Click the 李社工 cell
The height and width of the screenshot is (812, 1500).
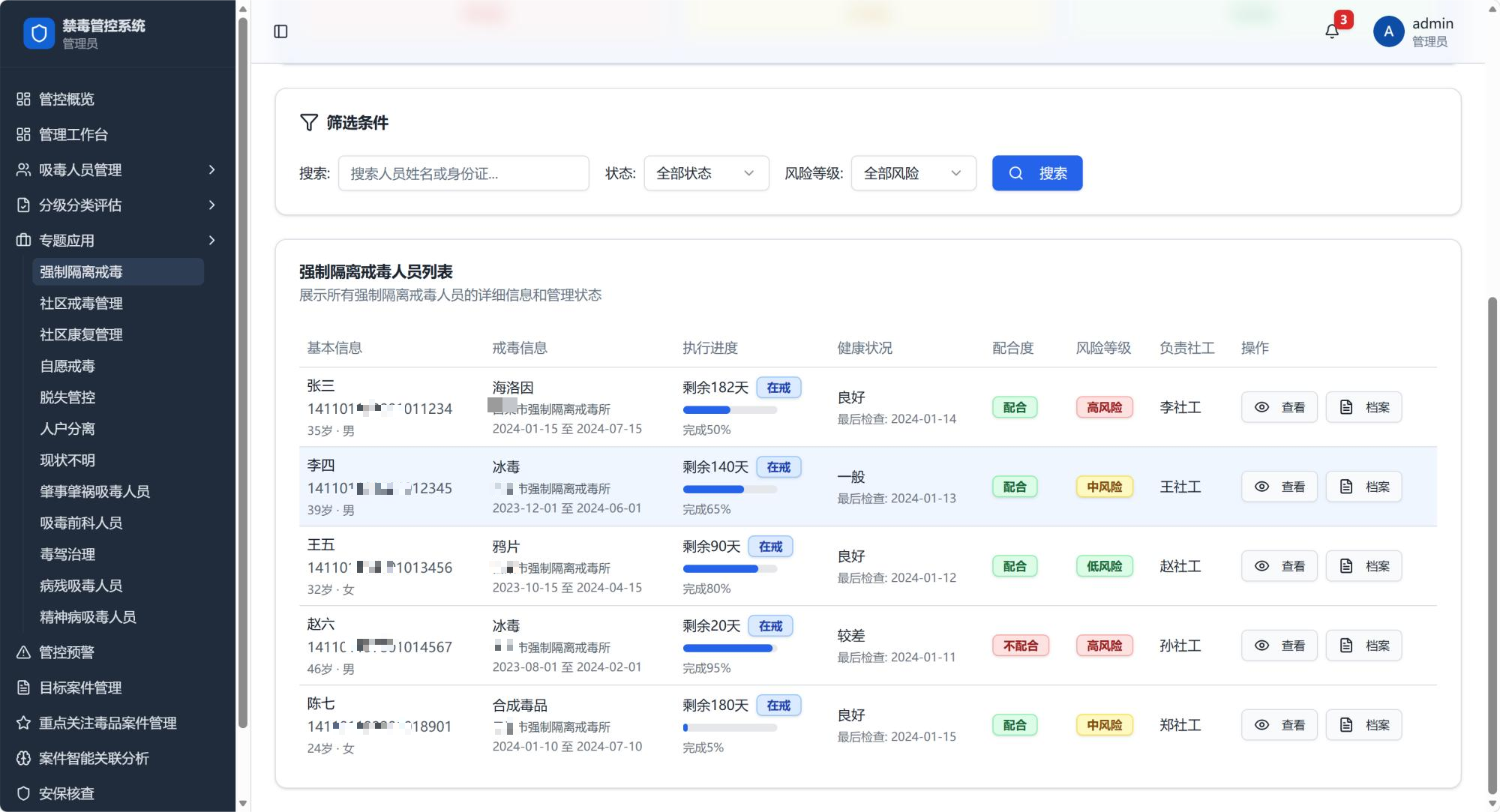(x=1180, y=407)
